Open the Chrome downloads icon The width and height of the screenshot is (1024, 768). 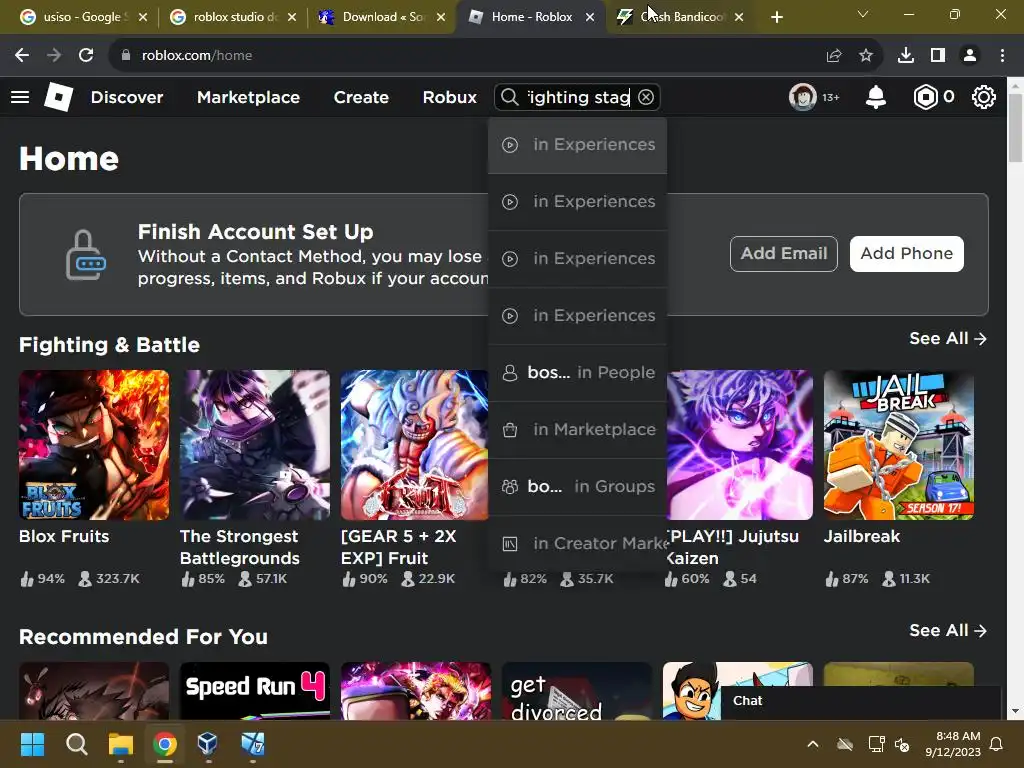pos(906,56)
